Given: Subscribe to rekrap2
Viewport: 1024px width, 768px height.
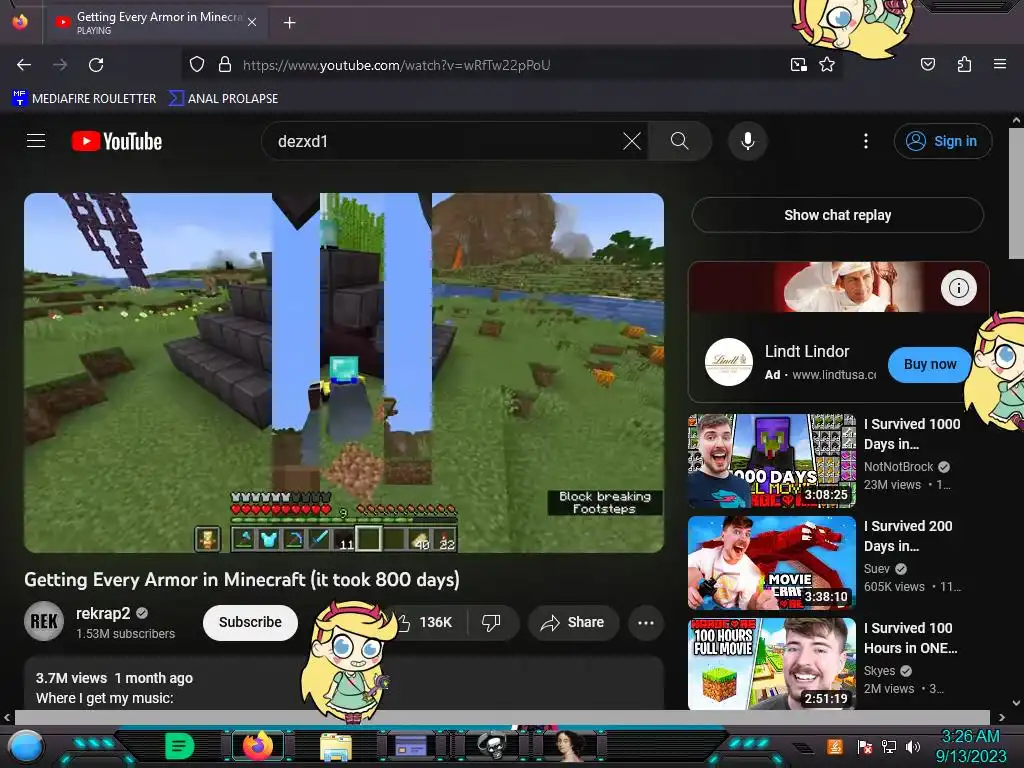Looking at the screenshot, I should click(x=250, y=622).
